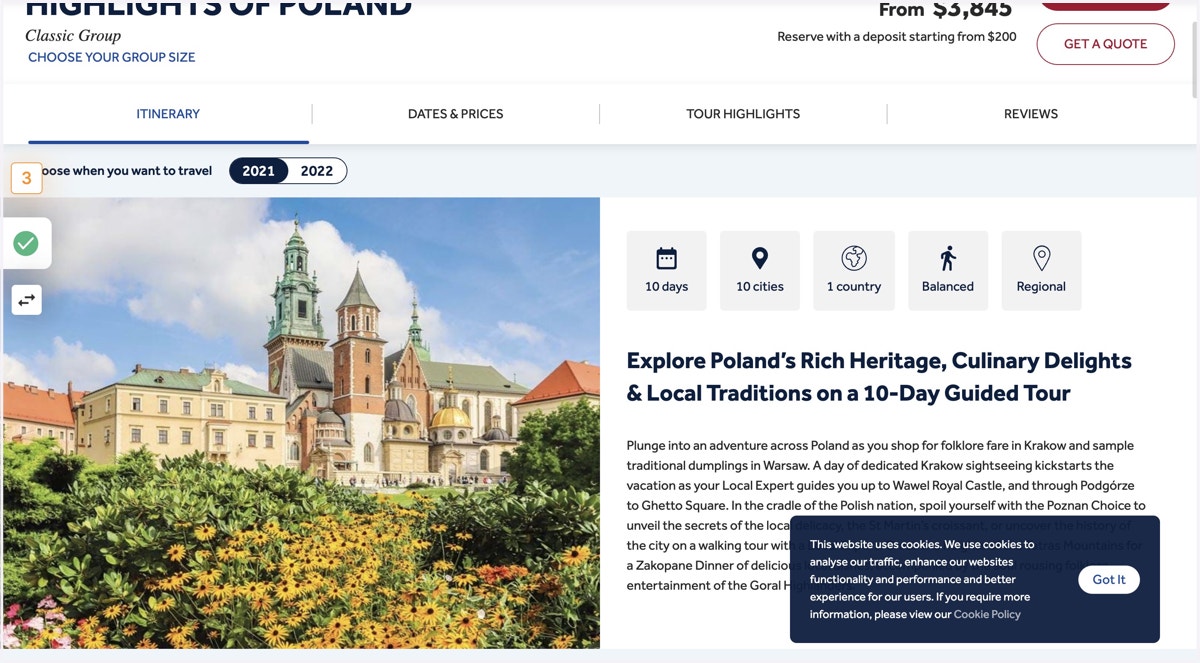Select 2021 travel year

click(x=259, y=171)
